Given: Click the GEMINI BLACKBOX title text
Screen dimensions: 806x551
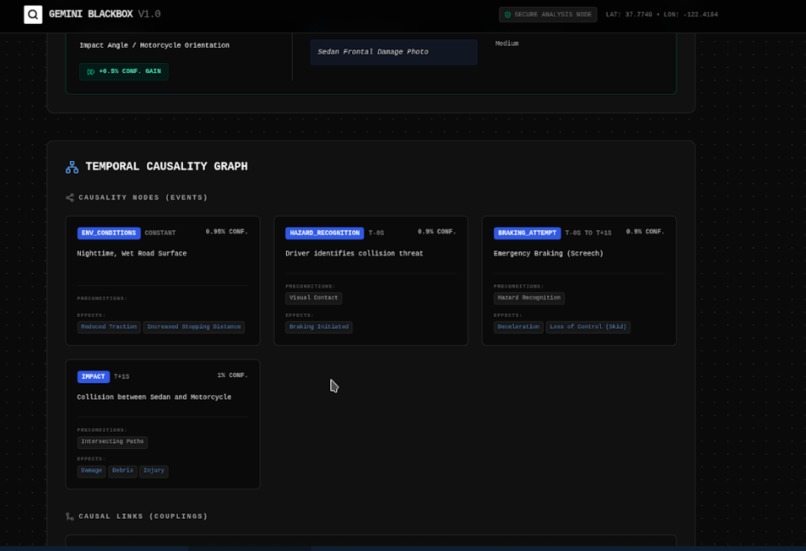Looking at the screenshot, I should 90,14.
